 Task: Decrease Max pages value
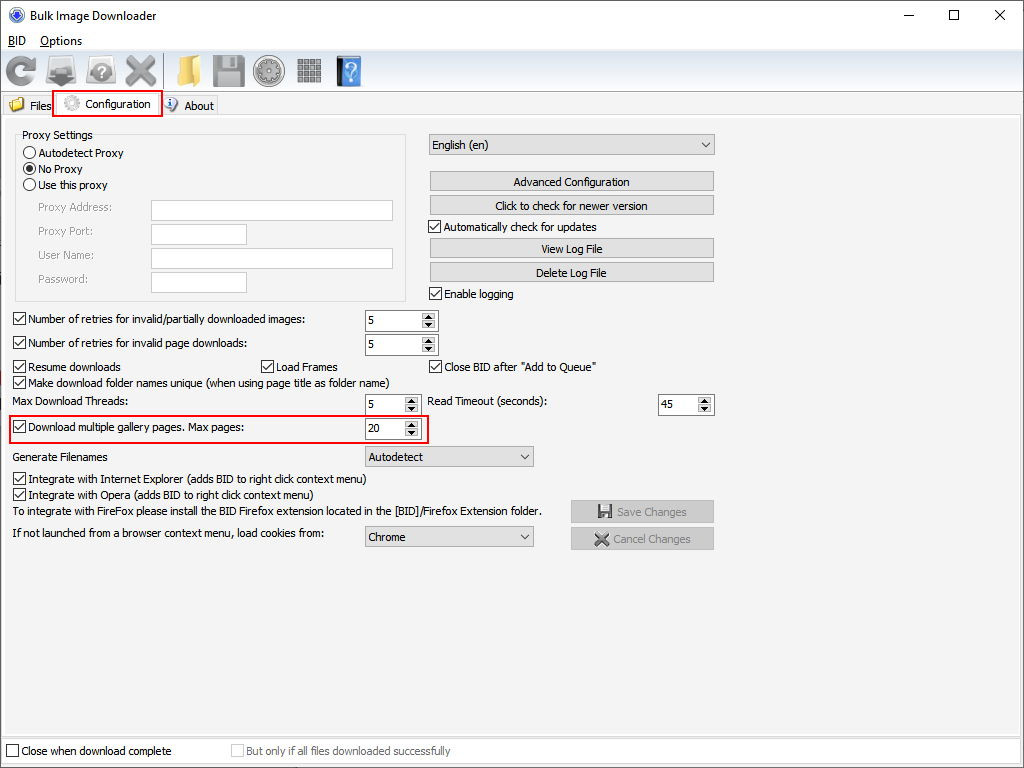pos(411,432)
